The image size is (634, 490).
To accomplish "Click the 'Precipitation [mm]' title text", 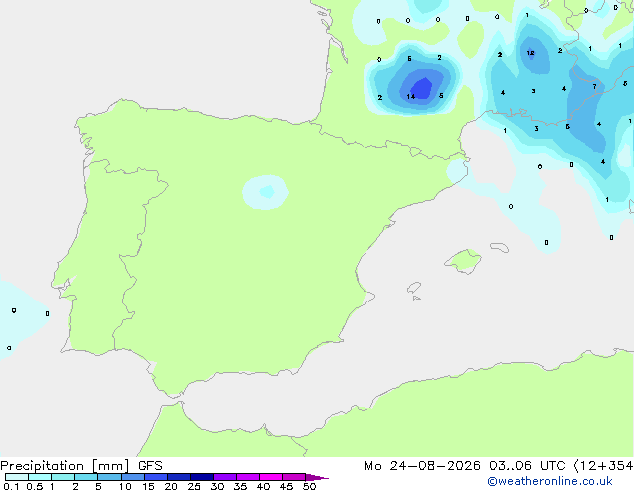I will pos(65,466).
